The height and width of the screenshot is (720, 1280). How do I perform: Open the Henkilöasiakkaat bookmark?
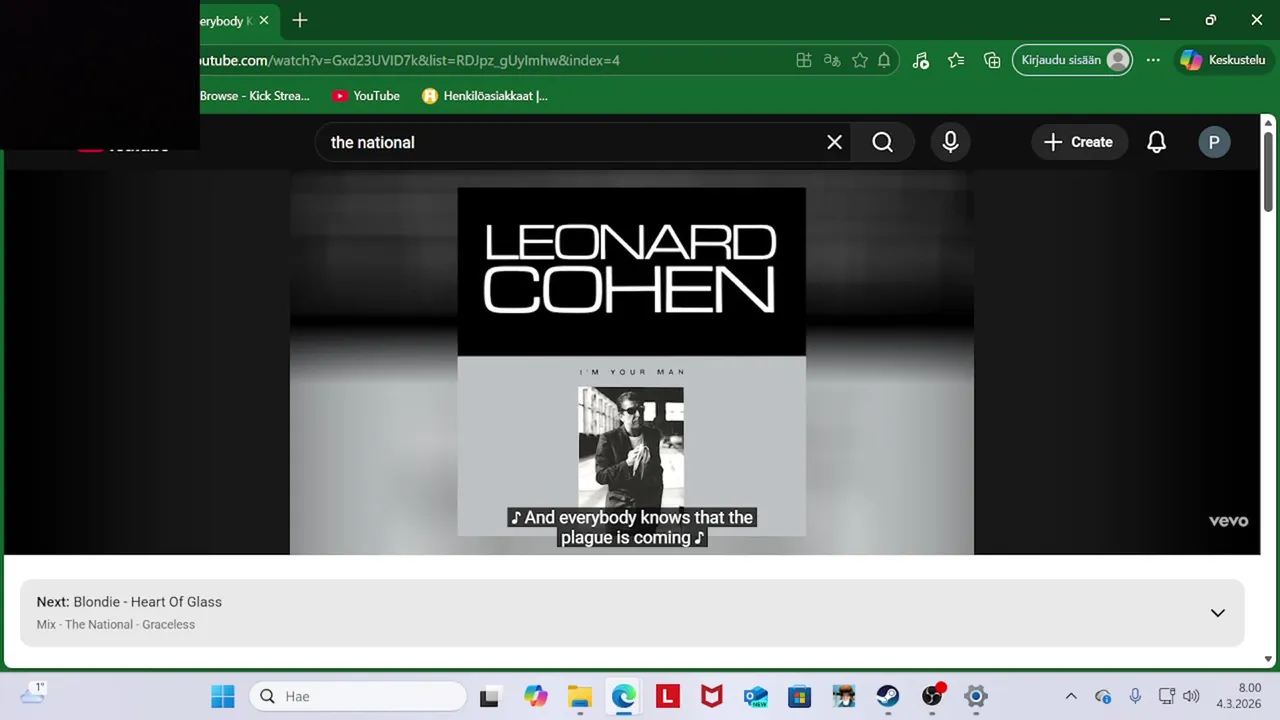[485, 96]
